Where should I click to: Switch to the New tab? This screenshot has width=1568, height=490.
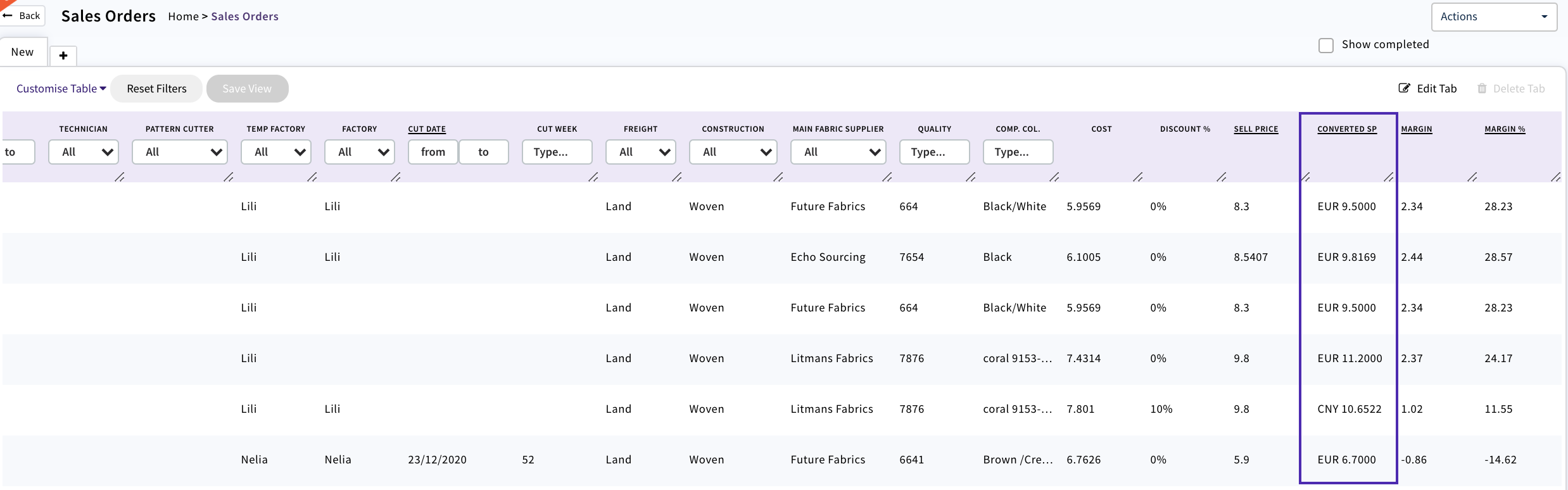(23, 52)
